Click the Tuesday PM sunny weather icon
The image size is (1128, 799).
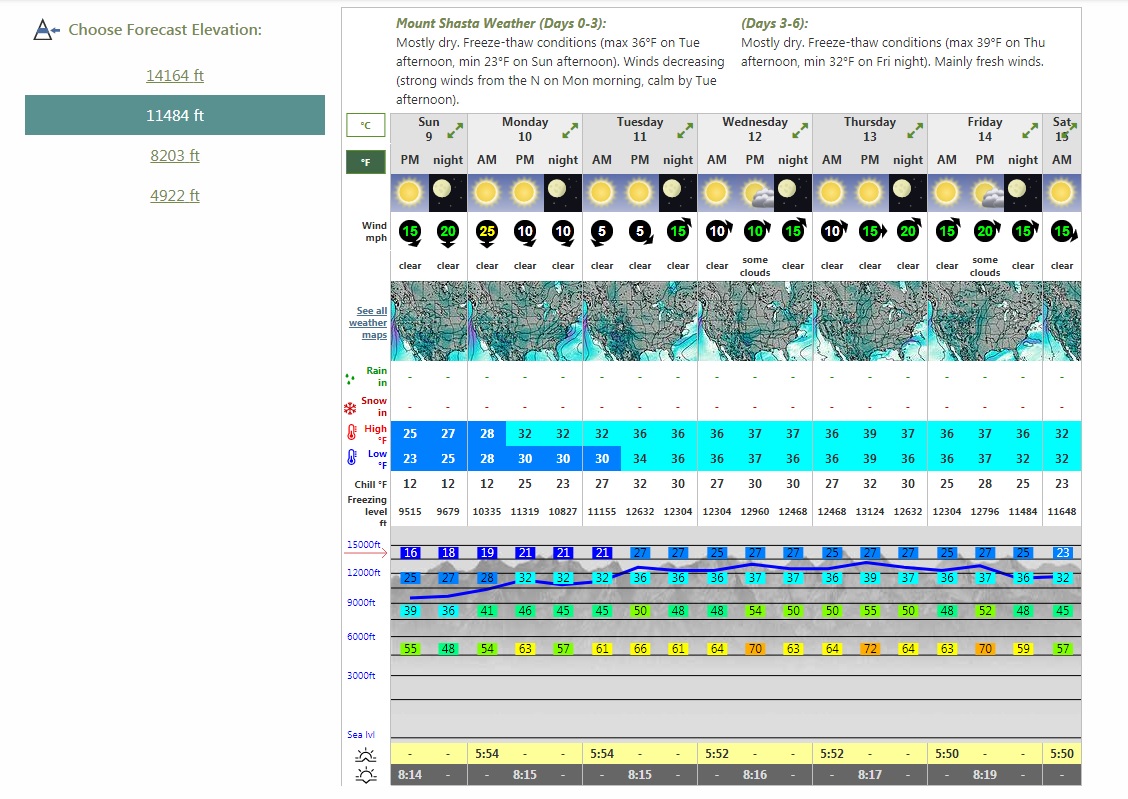pyautogui.click(x=640, y=193)
